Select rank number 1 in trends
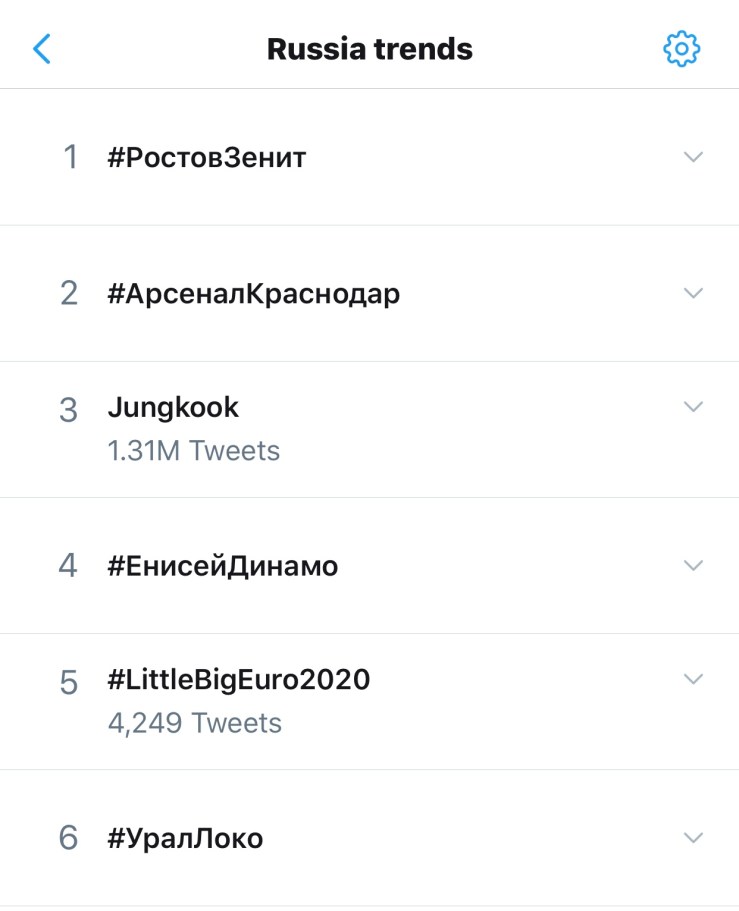 click(x=70, y=158)
